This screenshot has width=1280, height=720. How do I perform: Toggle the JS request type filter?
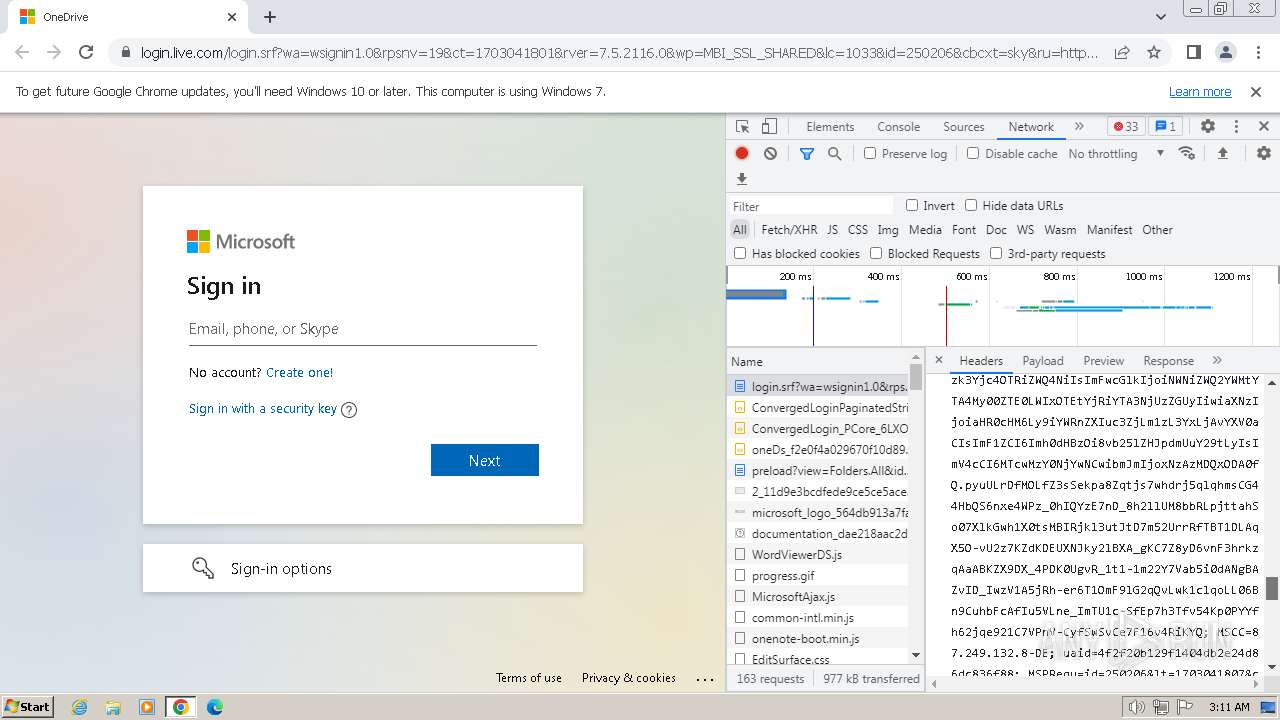(x=832, y=229)
